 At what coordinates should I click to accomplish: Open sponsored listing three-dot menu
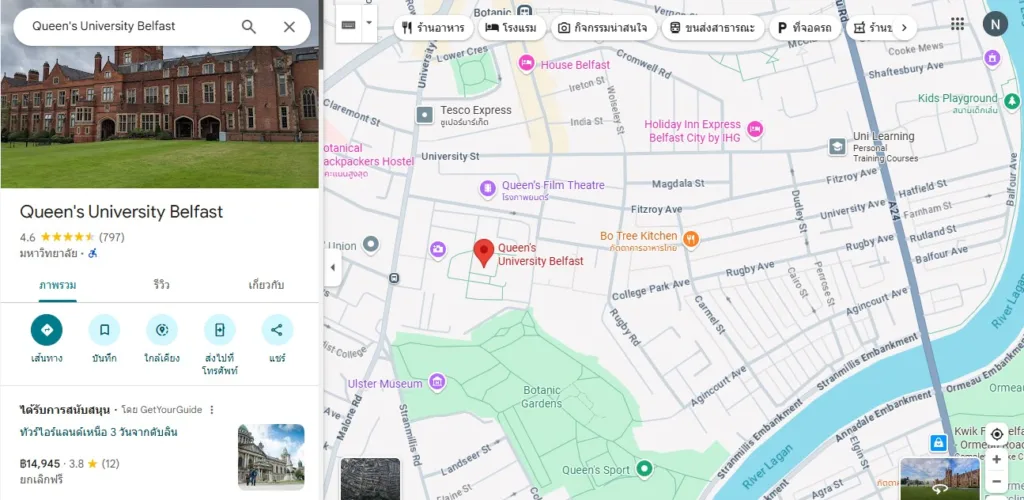click(x=212, y=410)
